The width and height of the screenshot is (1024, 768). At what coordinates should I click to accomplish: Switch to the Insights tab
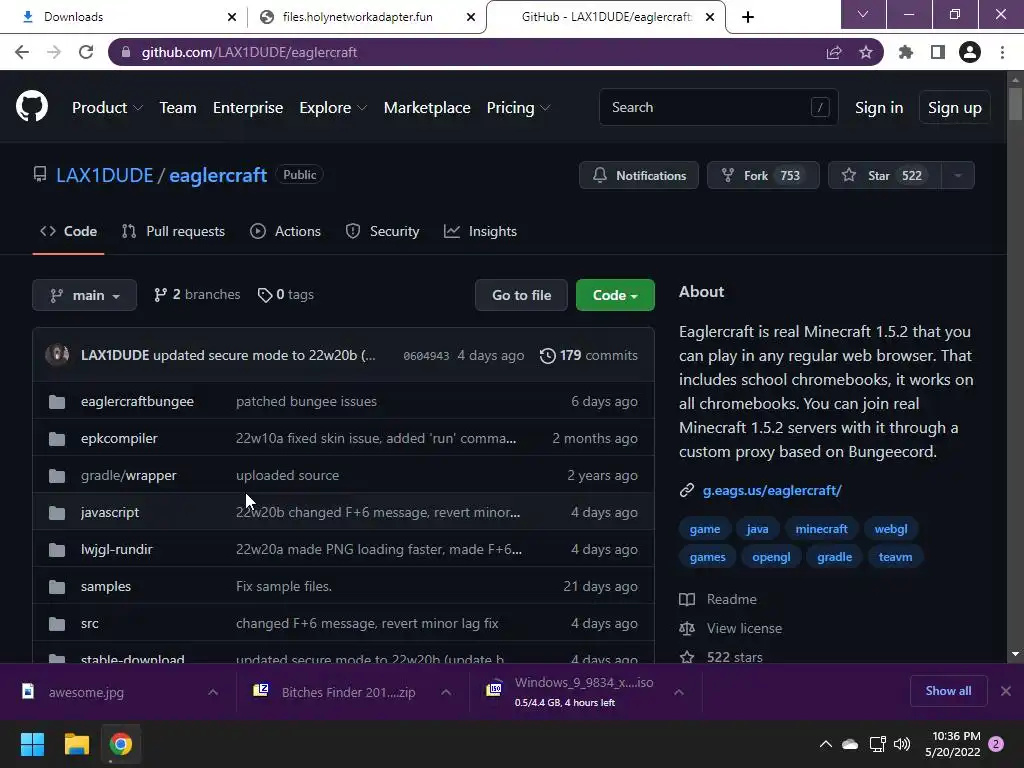pyautogui.click(x=480, y=231)
